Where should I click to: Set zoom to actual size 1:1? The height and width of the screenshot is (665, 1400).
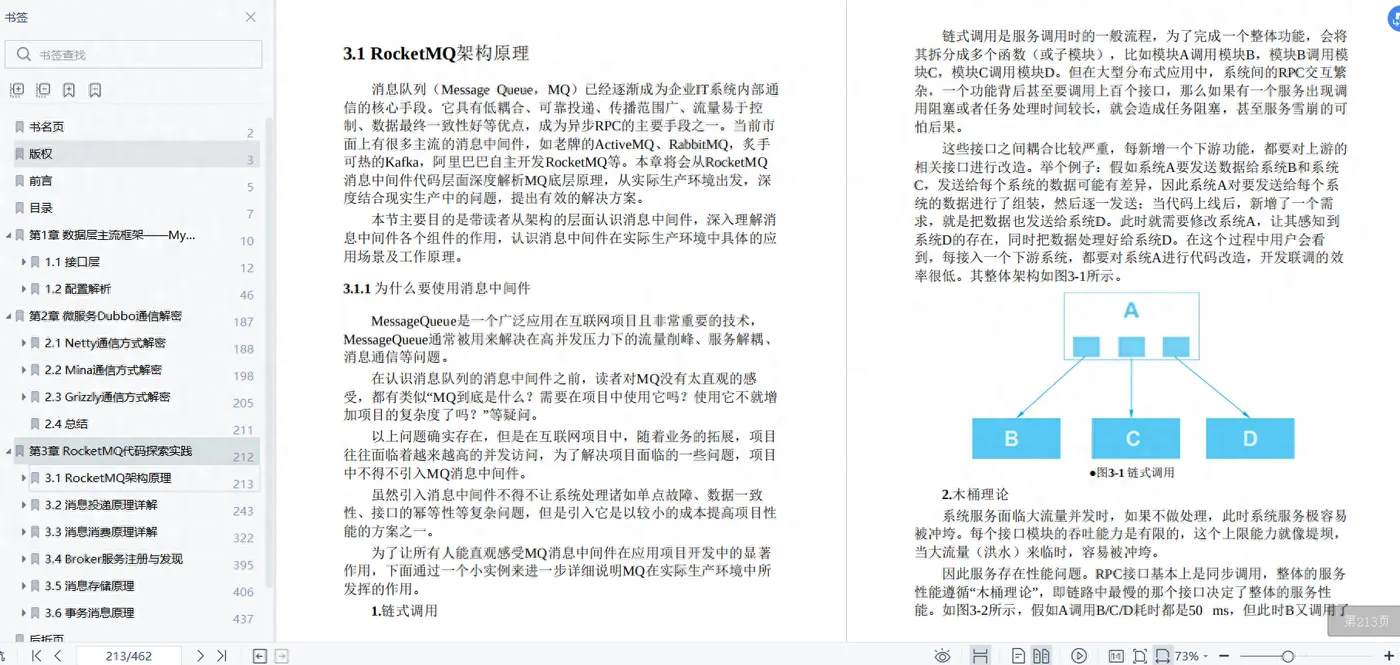pyautogui.click(x=1116, y=656)
